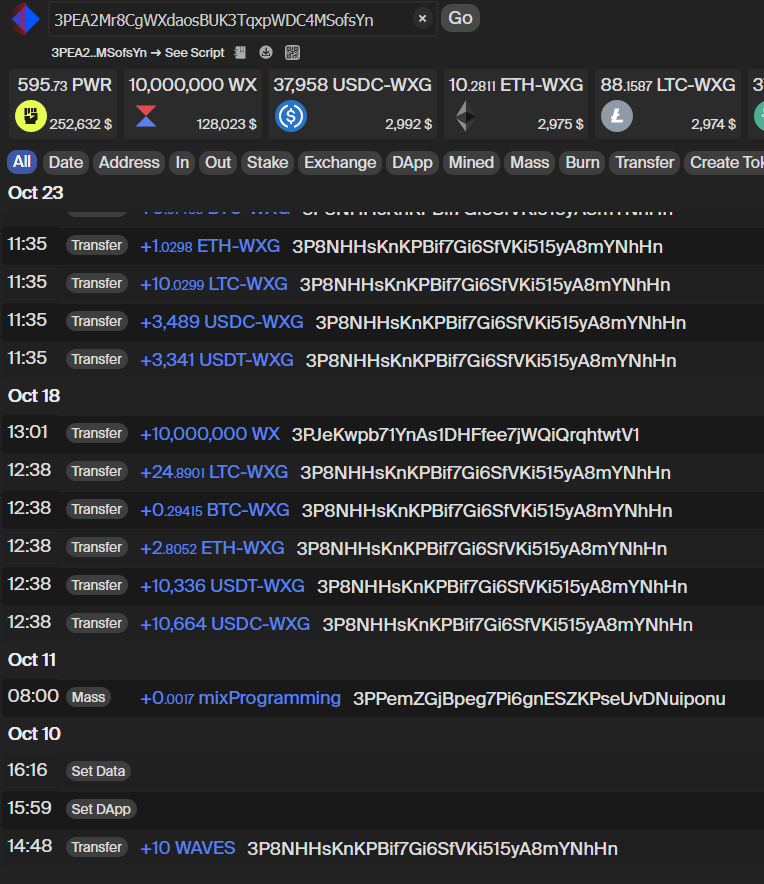
Task: Click the Mass badge at 08:00
Action: click(88, 697)
